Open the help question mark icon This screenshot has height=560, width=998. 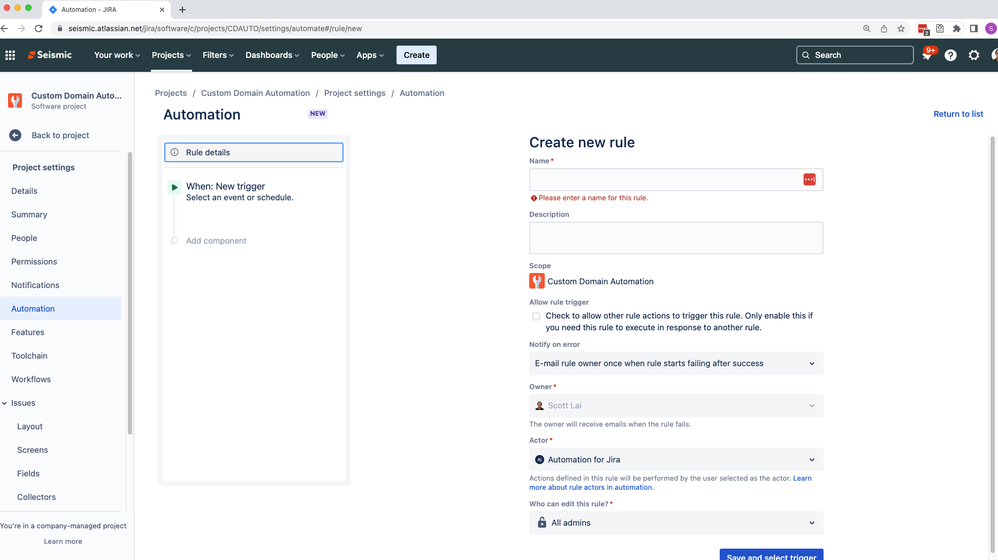[x=950, y=55]
